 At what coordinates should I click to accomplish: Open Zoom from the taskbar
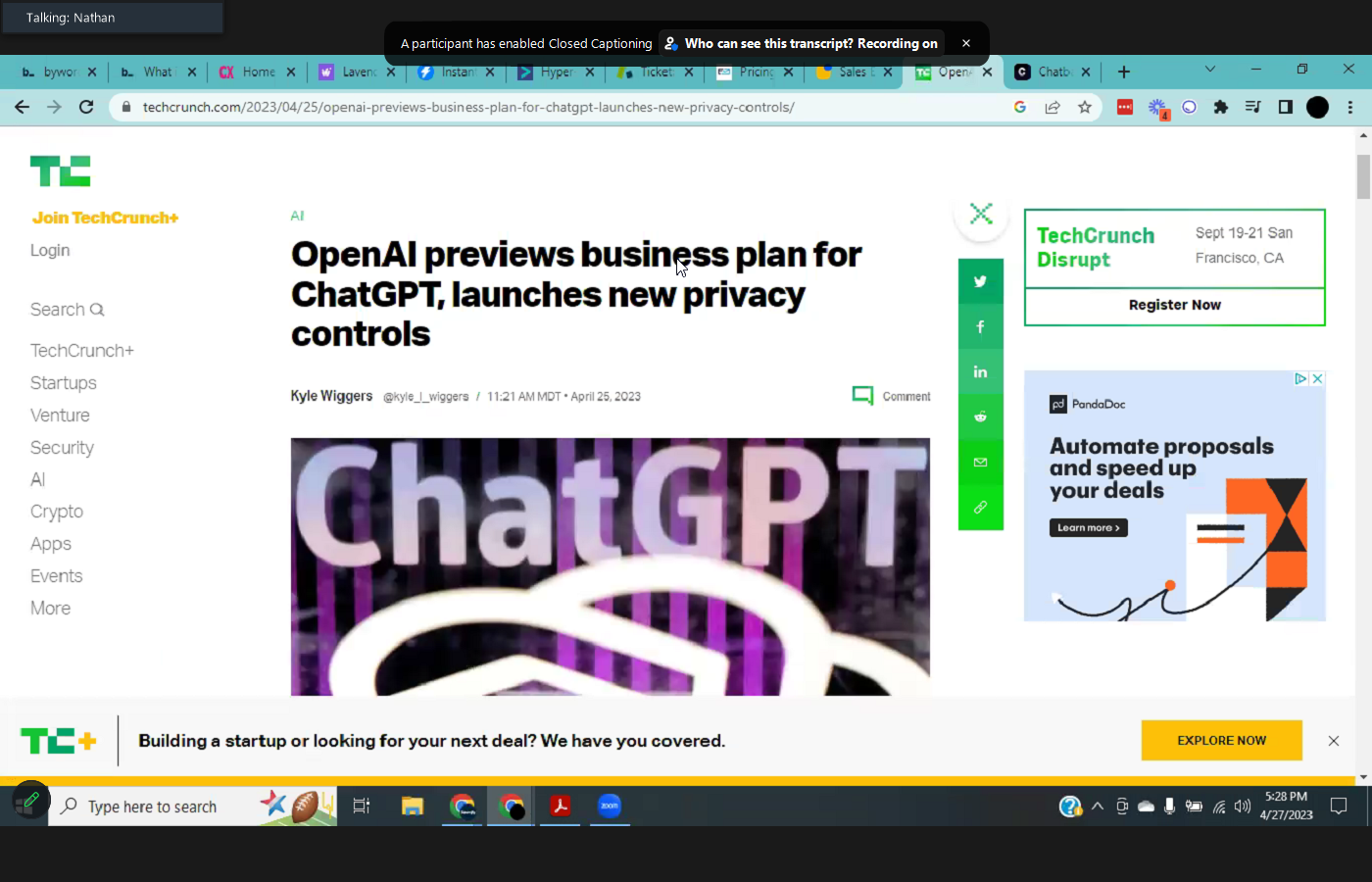610,807
